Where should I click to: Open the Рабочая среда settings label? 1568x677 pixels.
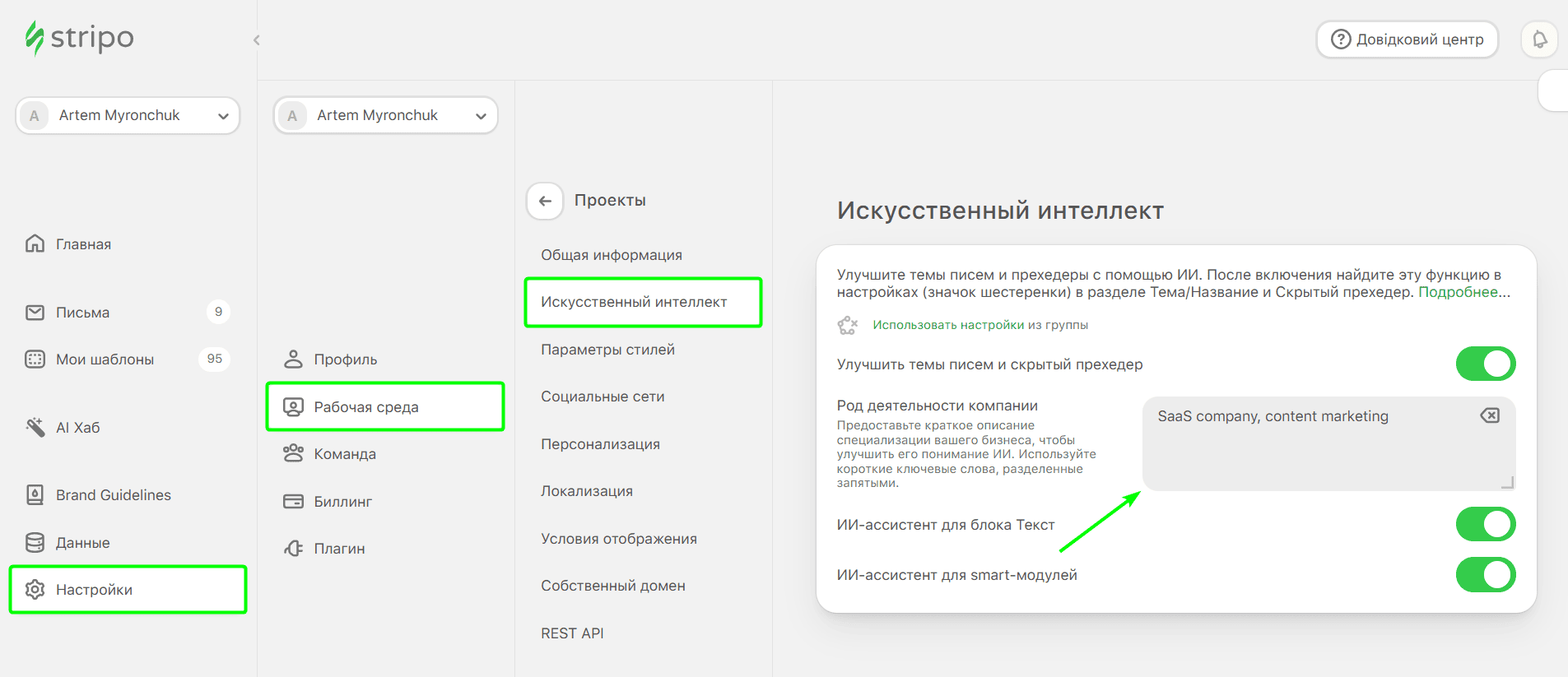coord(366,407)
